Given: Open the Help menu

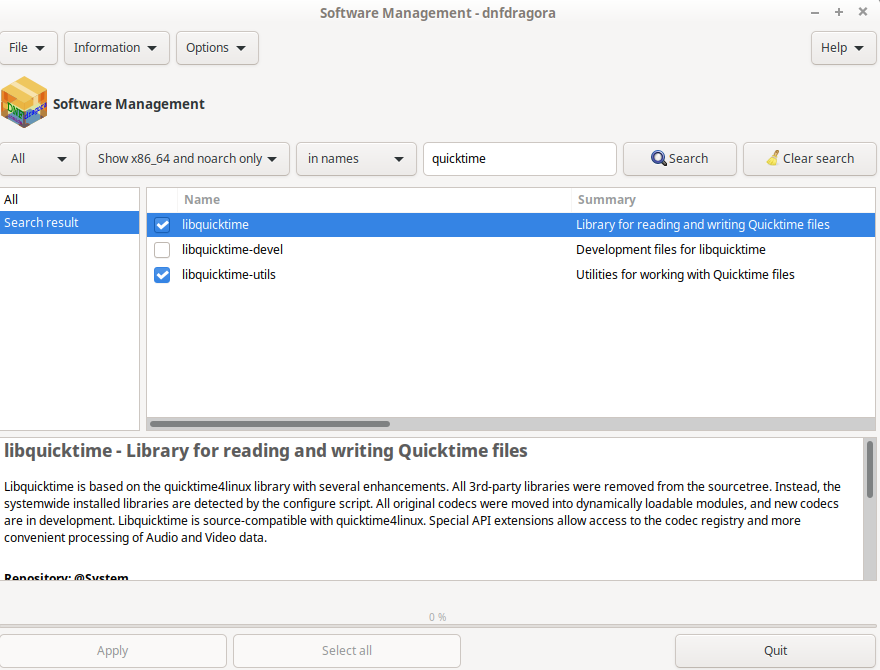Looking at the screenshot, I should pos(843,48).
